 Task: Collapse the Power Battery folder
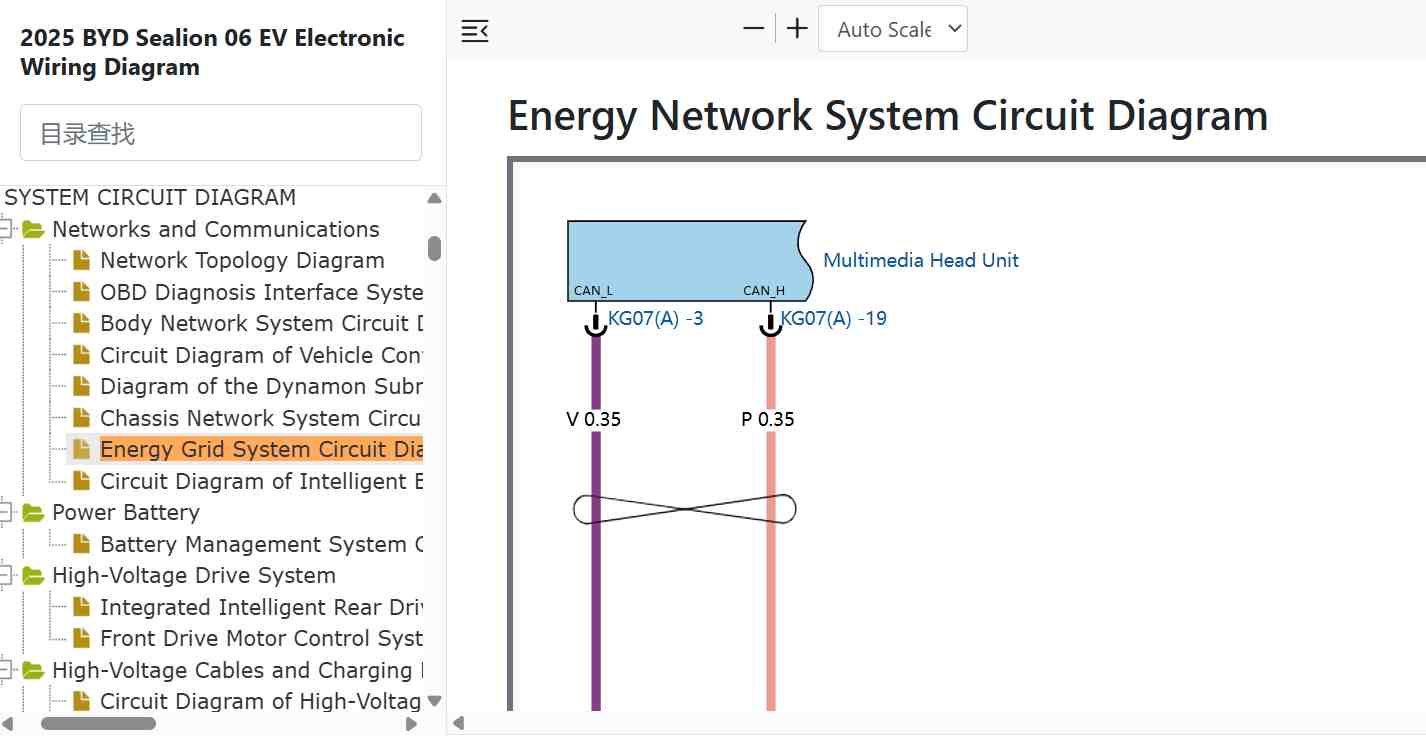[x=6, y=512]
